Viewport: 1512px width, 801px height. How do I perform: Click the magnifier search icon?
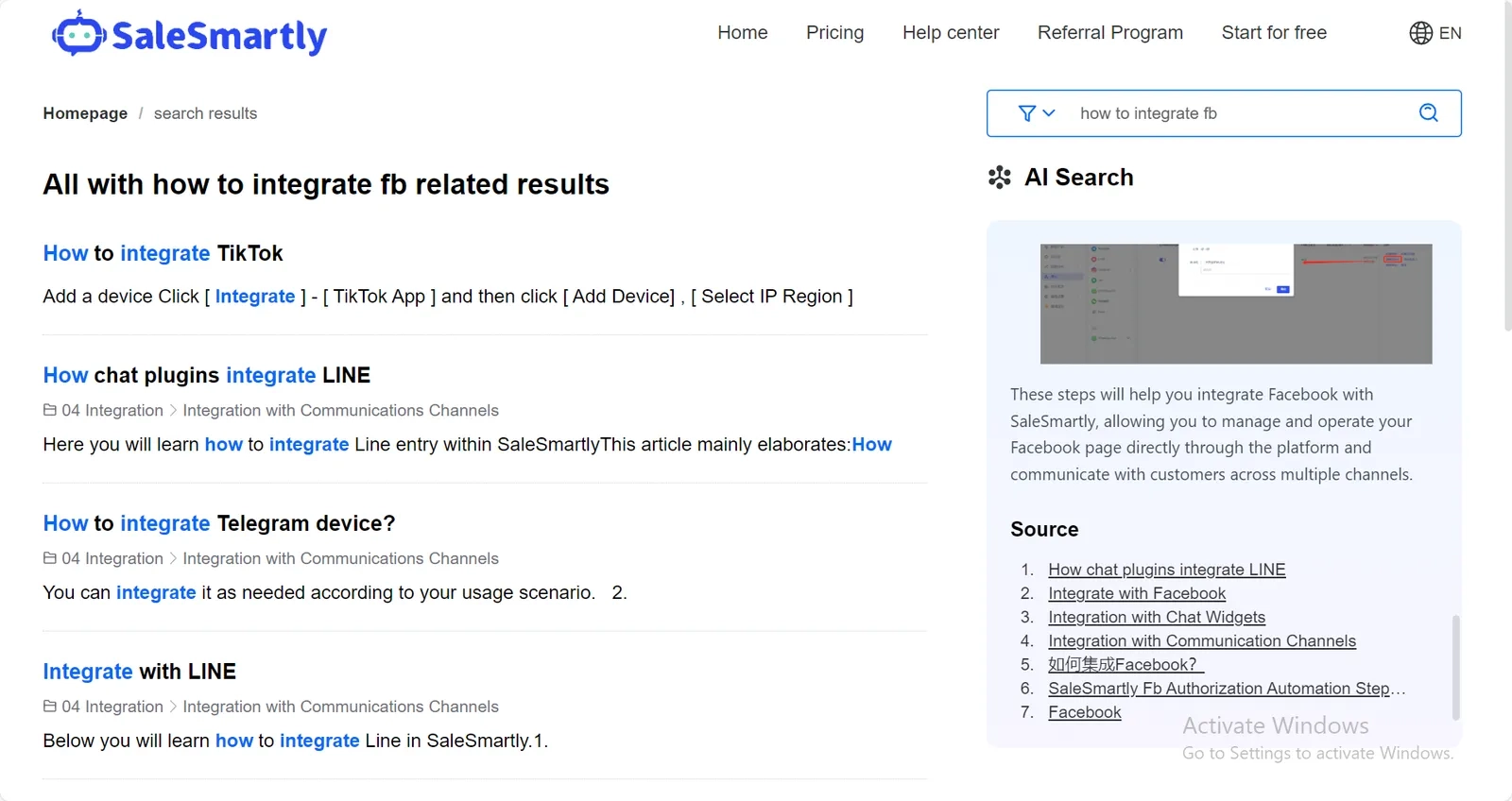point(1429,113)
